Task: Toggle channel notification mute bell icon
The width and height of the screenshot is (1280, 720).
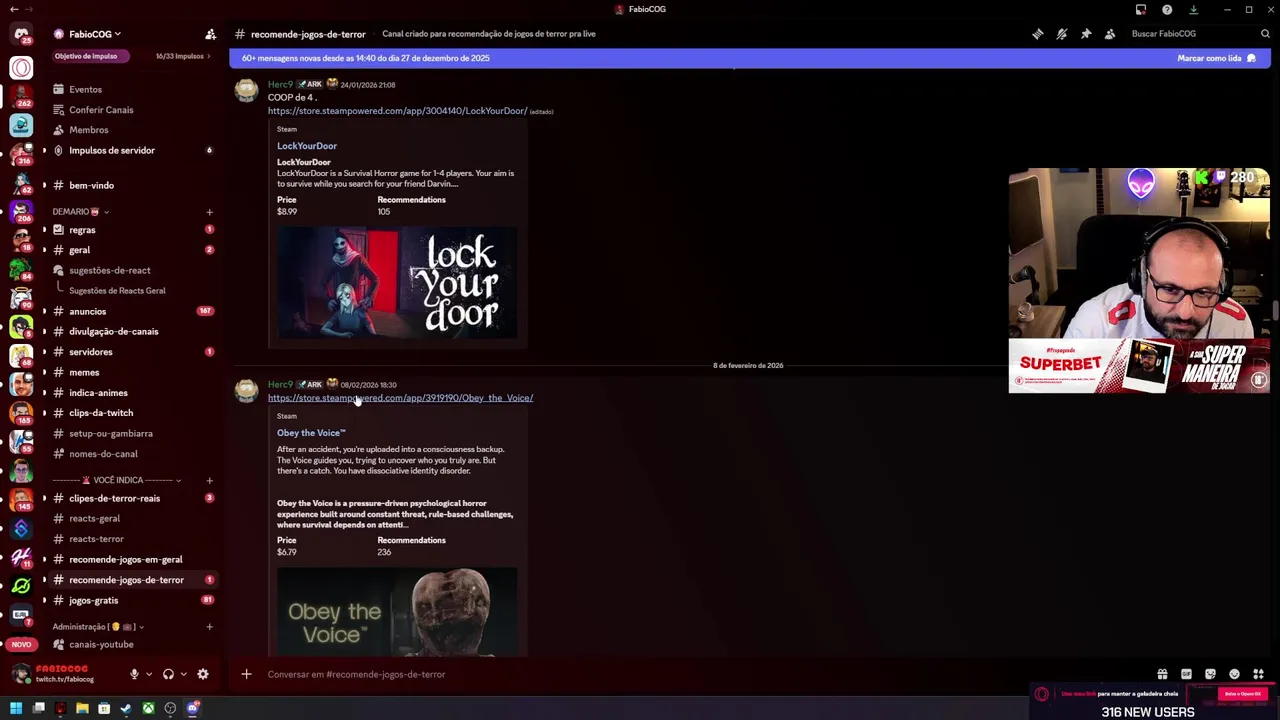Action: pos(1062,34)
